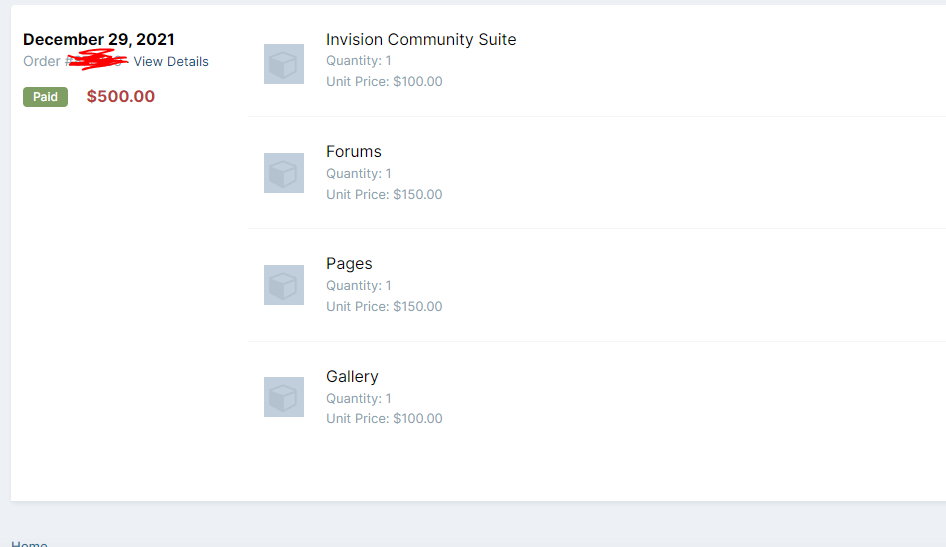Click the Gallery product box icon
The width and height of the screenshot is (946, 547).
[284, 397]
